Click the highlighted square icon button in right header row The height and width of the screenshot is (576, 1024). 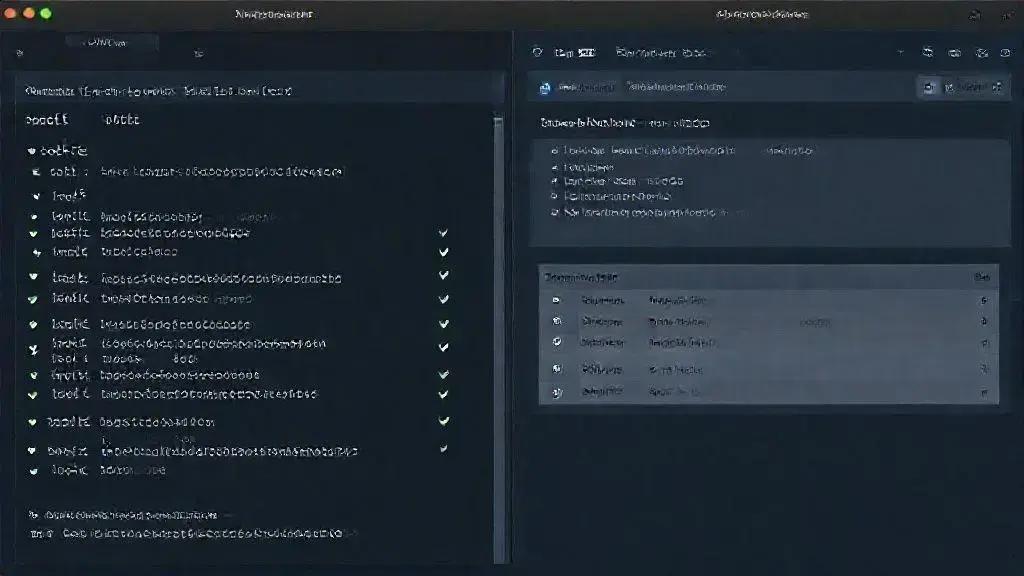(x=931, y=88)
